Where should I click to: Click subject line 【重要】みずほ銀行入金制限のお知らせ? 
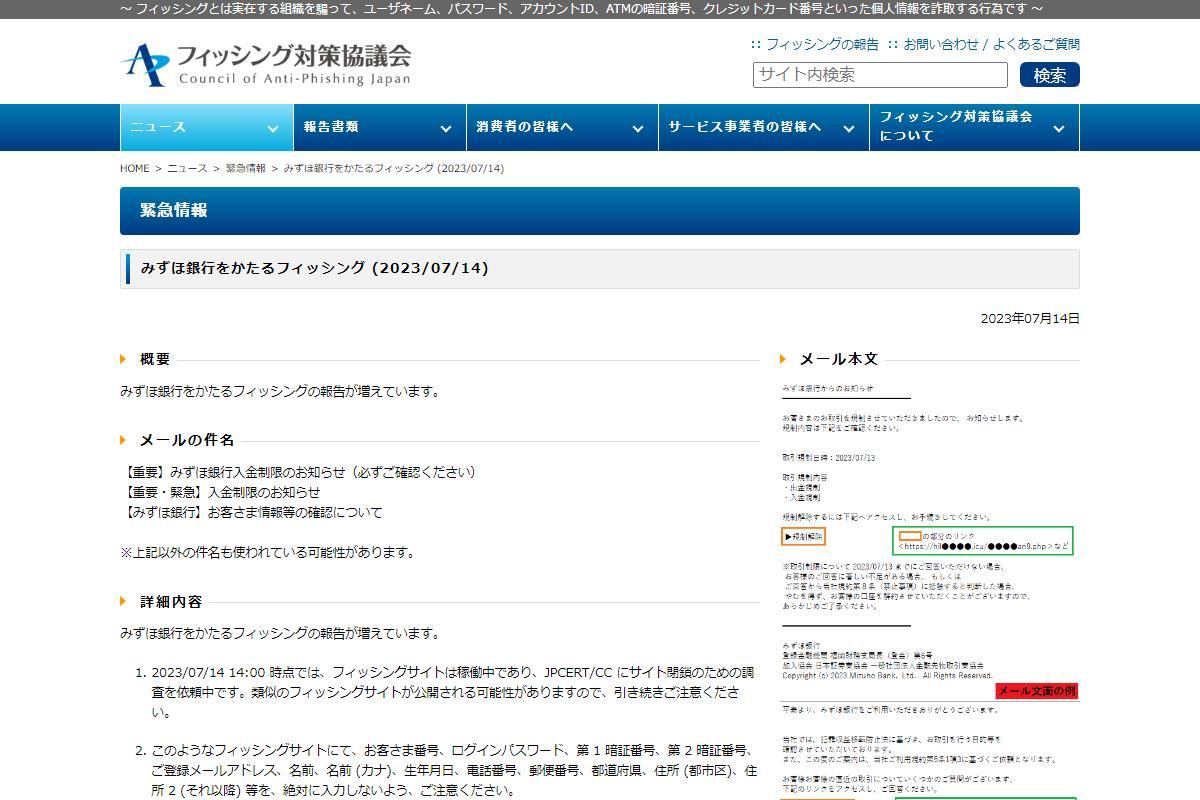click(x=298, y=472)
